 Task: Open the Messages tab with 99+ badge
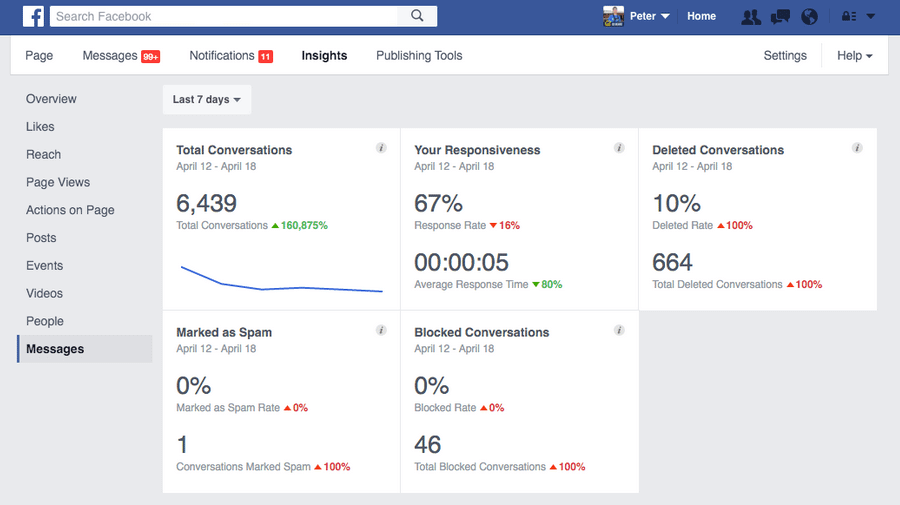(x=121, y=56)
